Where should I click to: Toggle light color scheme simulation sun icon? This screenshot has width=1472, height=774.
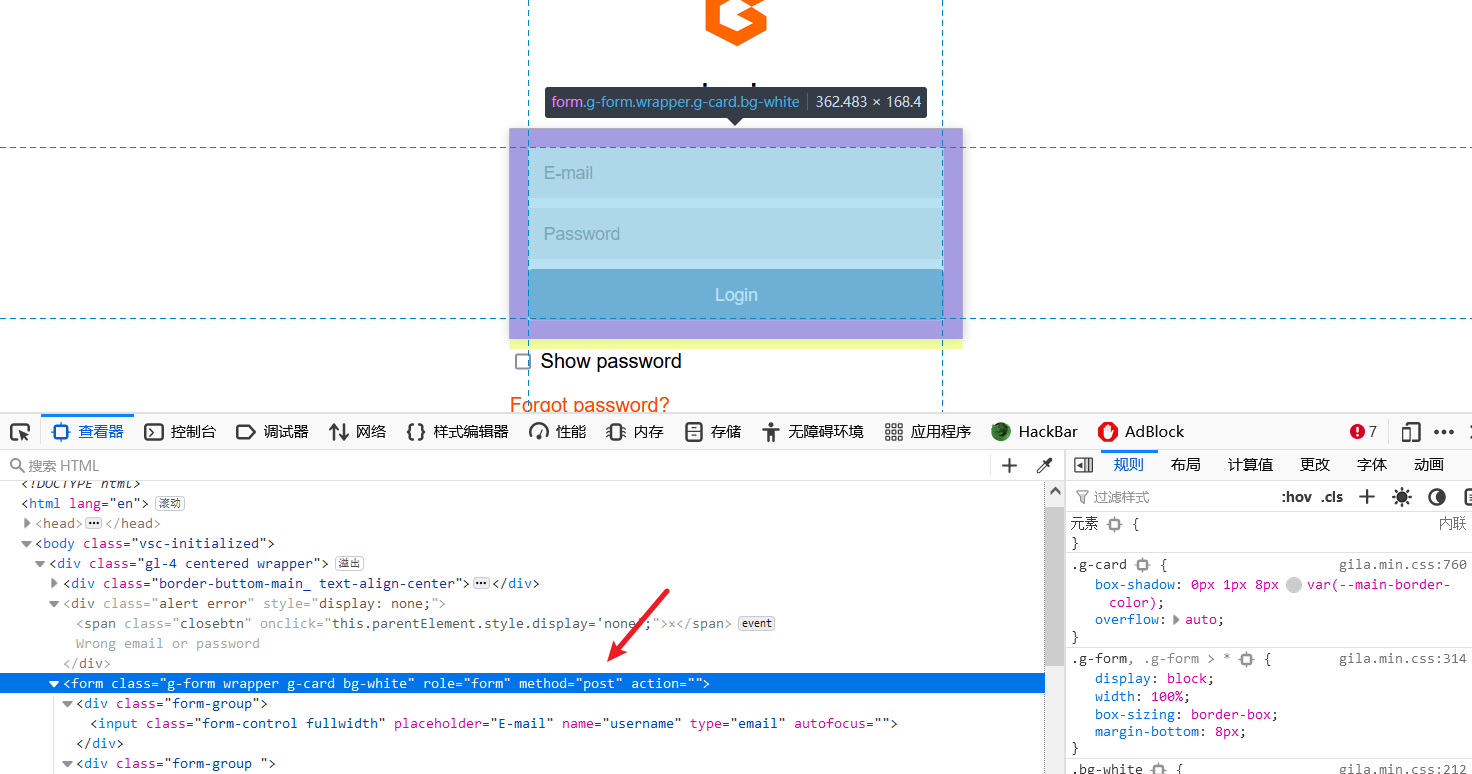pos(1402,497)
